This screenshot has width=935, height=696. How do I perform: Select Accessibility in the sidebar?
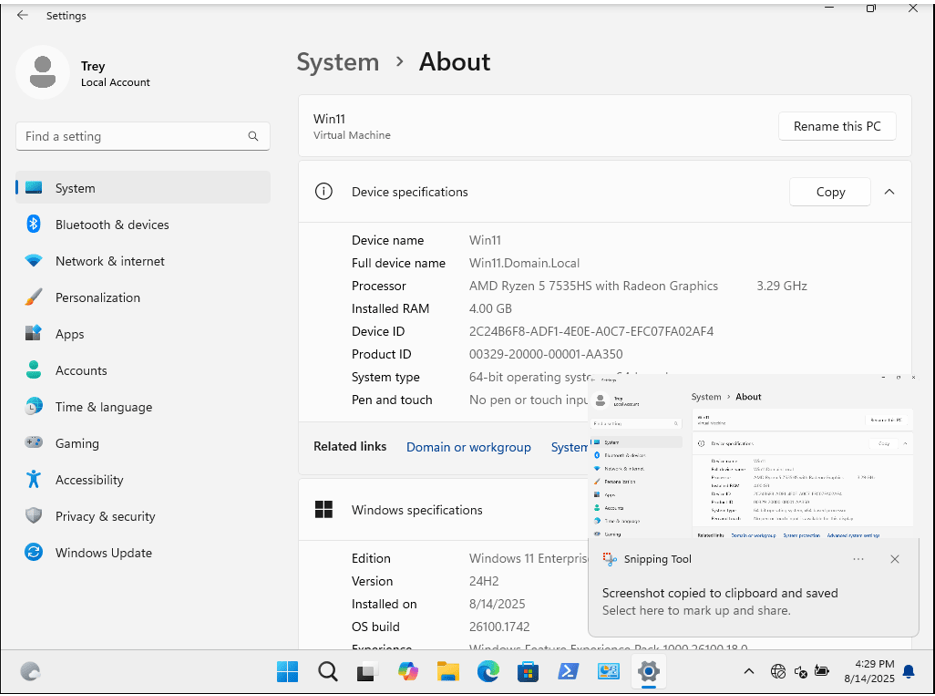pyautogui.click(x=89, y=480)
